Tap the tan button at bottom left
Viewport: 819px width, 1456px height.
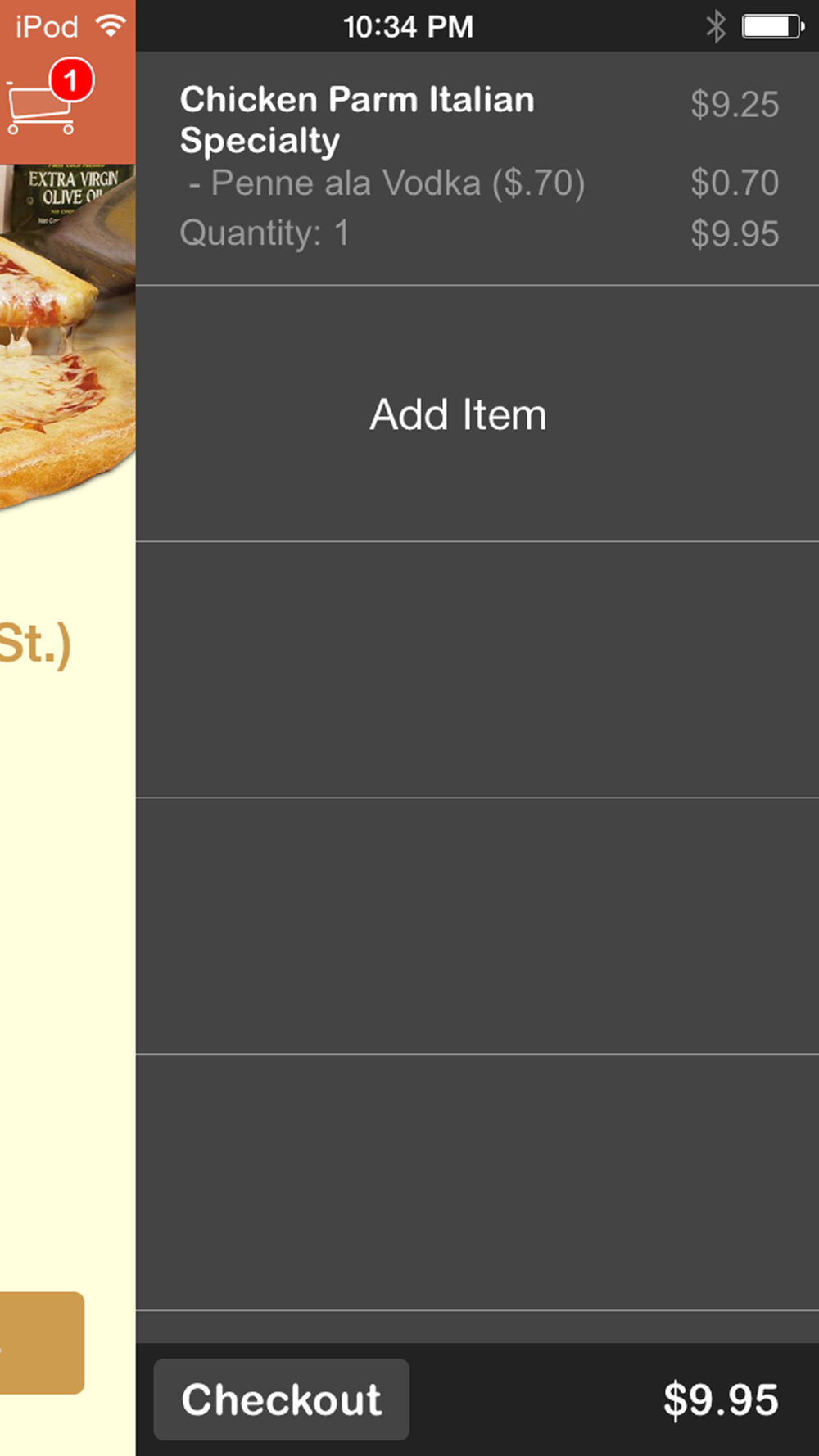click(x=42, y=1343)
